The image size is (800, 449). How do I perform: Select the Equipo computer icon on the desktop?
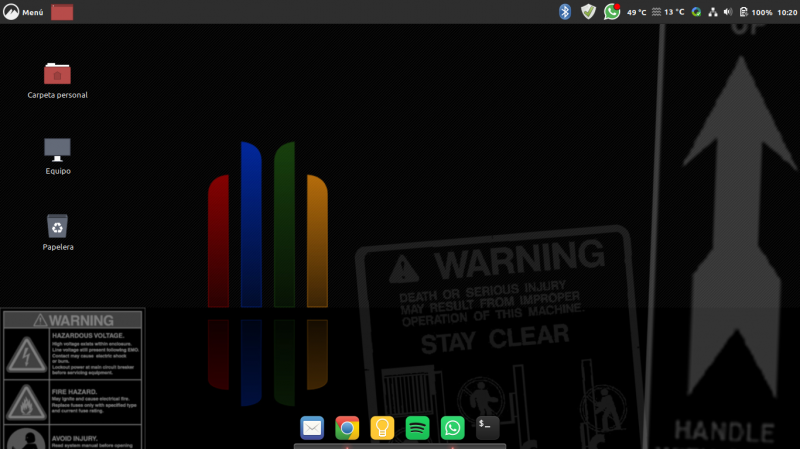[57, 149]
